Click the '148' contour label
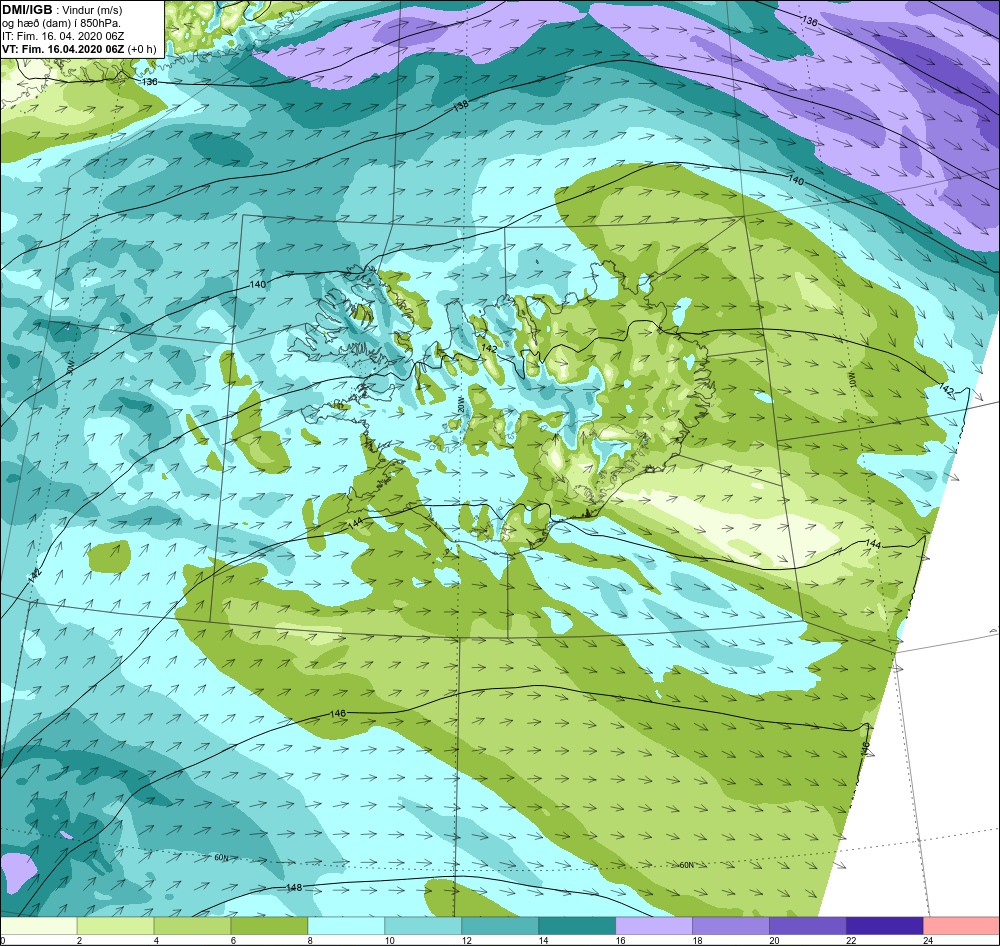The width and height of the screenshot is (1000, 946). 294,887
